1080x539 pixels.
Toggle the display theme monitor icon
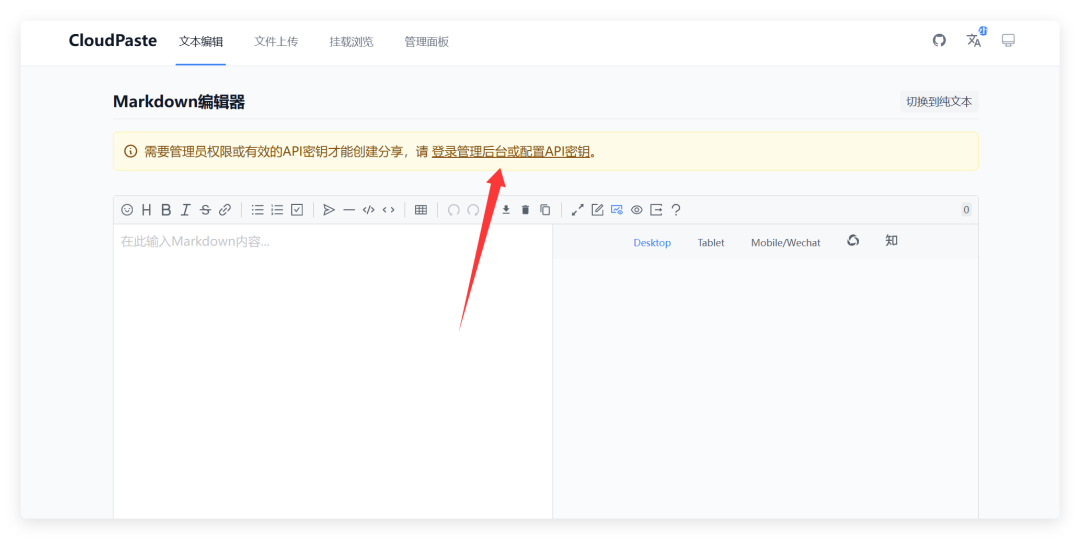tap(1008, 41)
